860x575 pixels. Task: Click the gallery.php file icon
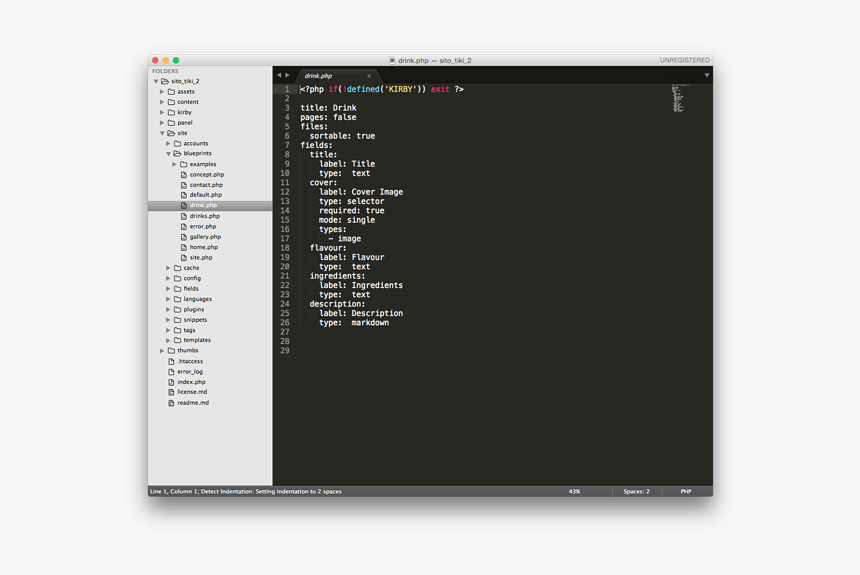(184, 237)
